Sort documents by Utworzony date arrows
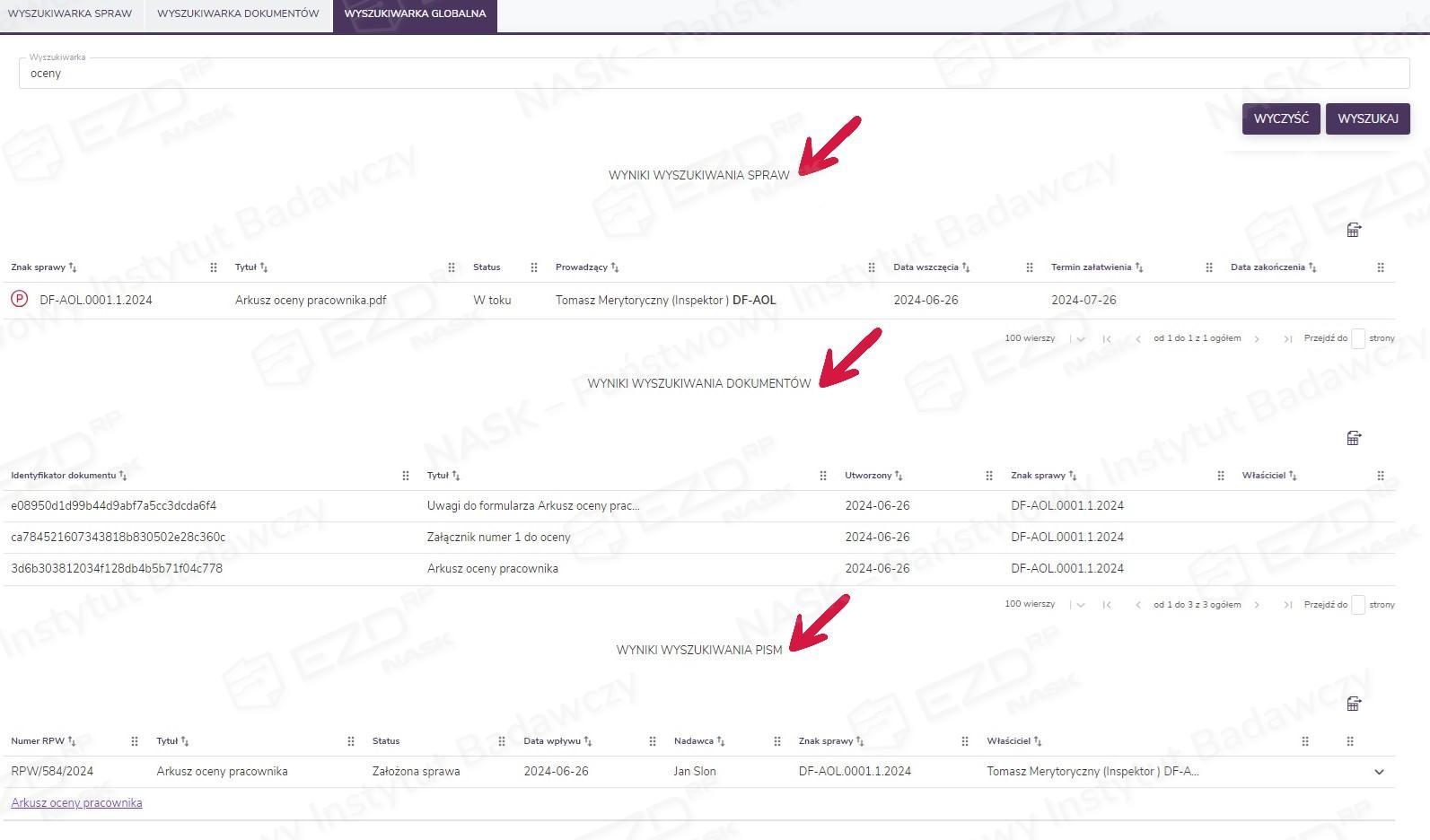This screenshot has height=840, width=1430. click(899, 476)
